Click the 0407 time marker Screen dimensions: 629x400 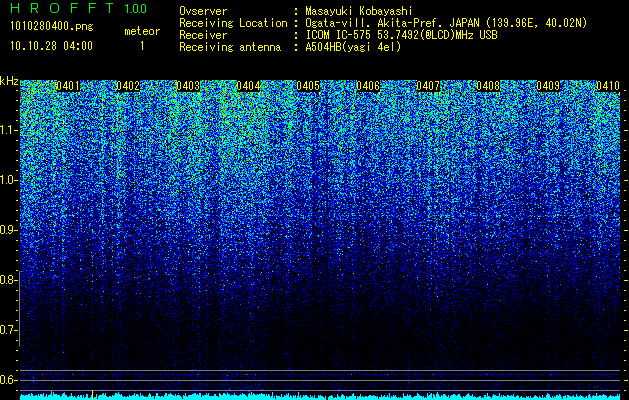point(428,86)
